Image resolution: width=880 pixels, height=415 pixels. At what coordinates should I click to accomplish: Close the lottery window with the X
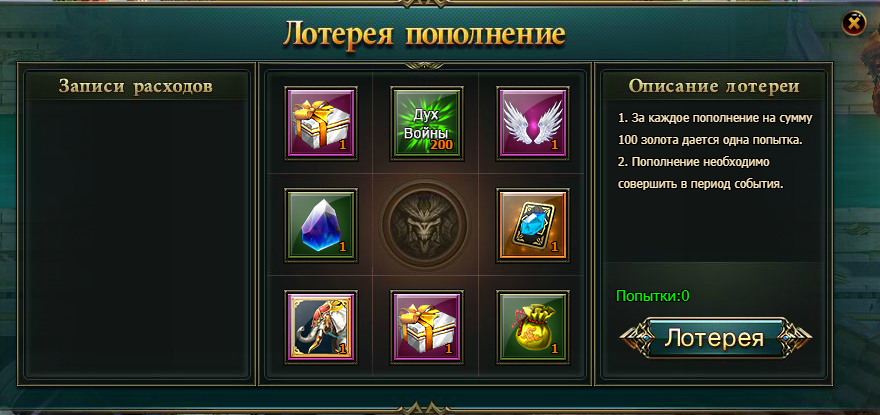point(854,24)
